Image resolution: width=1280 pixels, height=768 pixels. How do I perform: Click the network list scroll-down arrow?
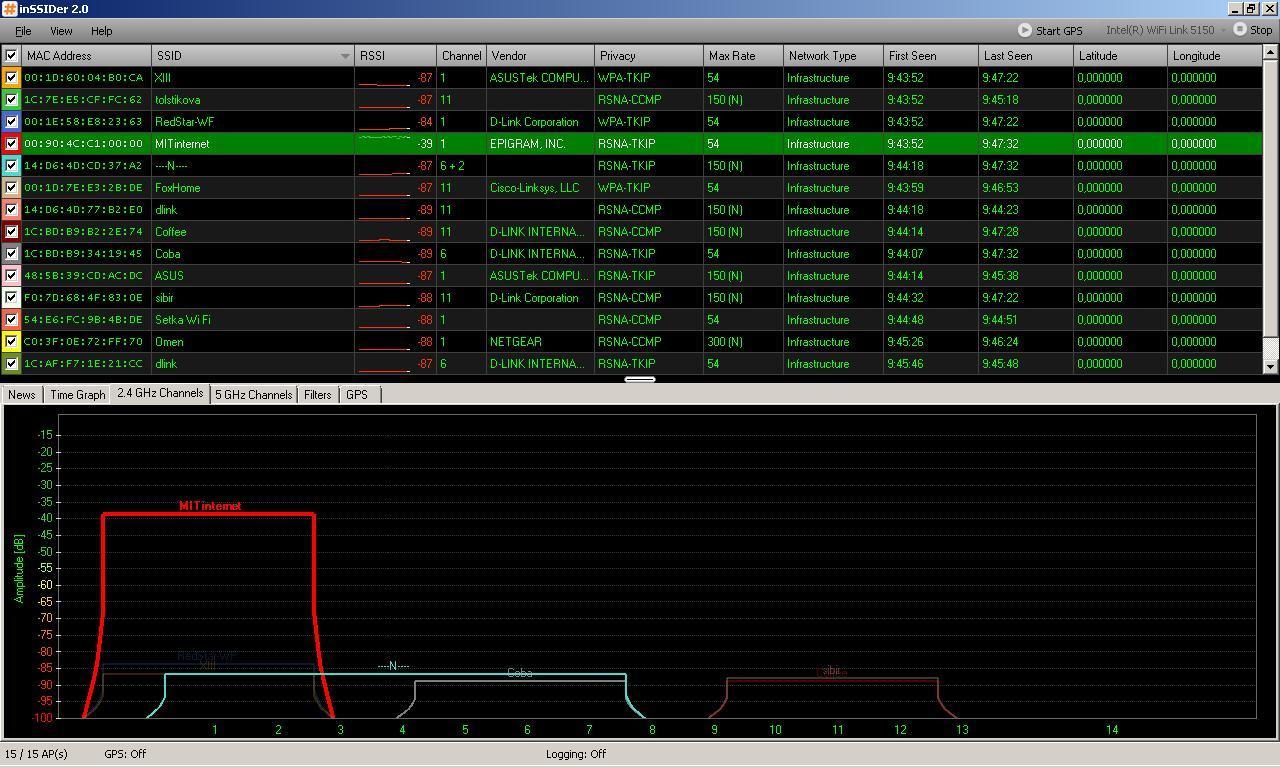(x=1271, y=367)
